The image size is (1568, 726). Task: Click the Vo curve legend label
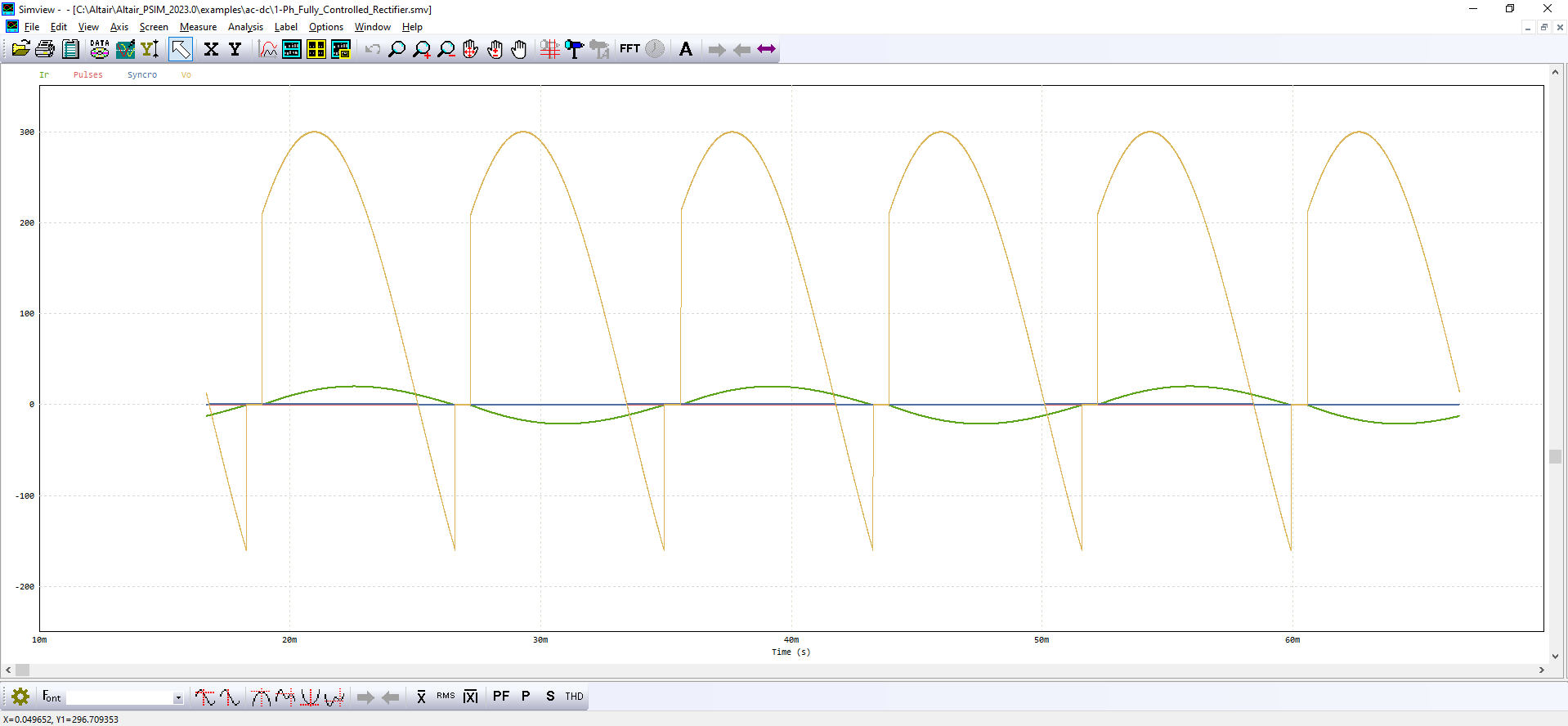point(186,75)
